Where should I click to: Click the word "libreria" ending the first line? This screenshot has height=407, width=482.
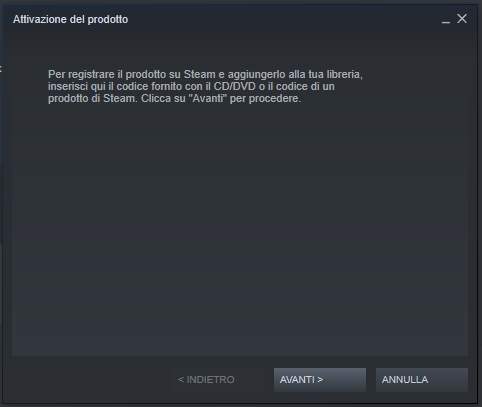pos(344,74)
